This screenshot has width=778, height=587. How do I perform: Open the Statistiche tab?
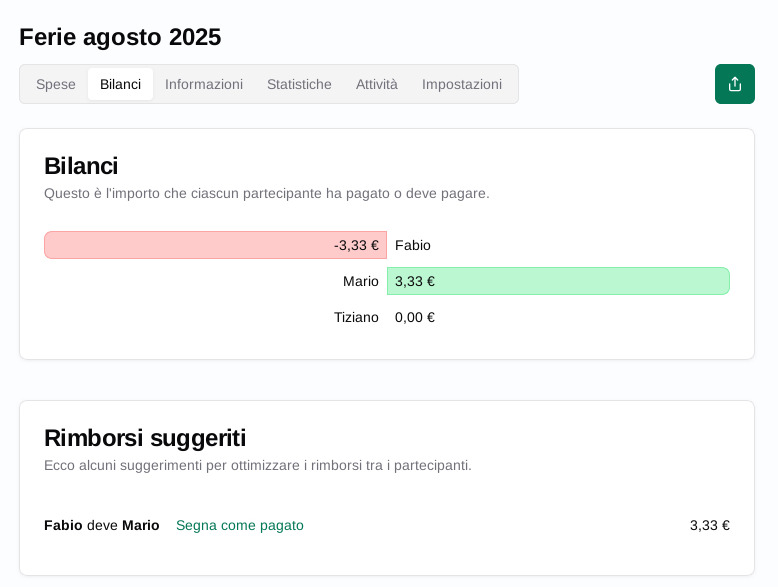click(299, 84)
